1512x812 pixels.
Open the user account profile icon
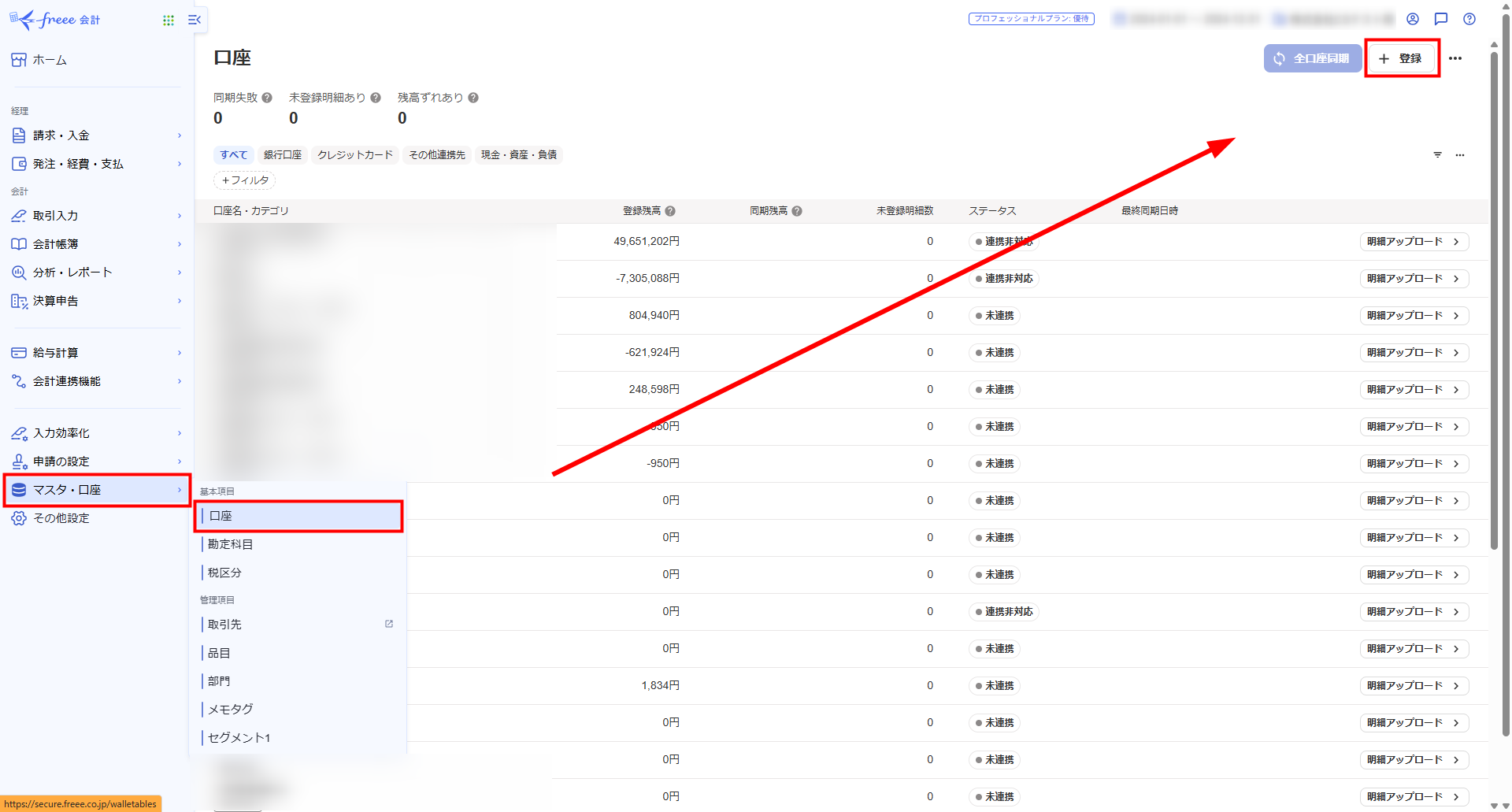(1413, 19)
